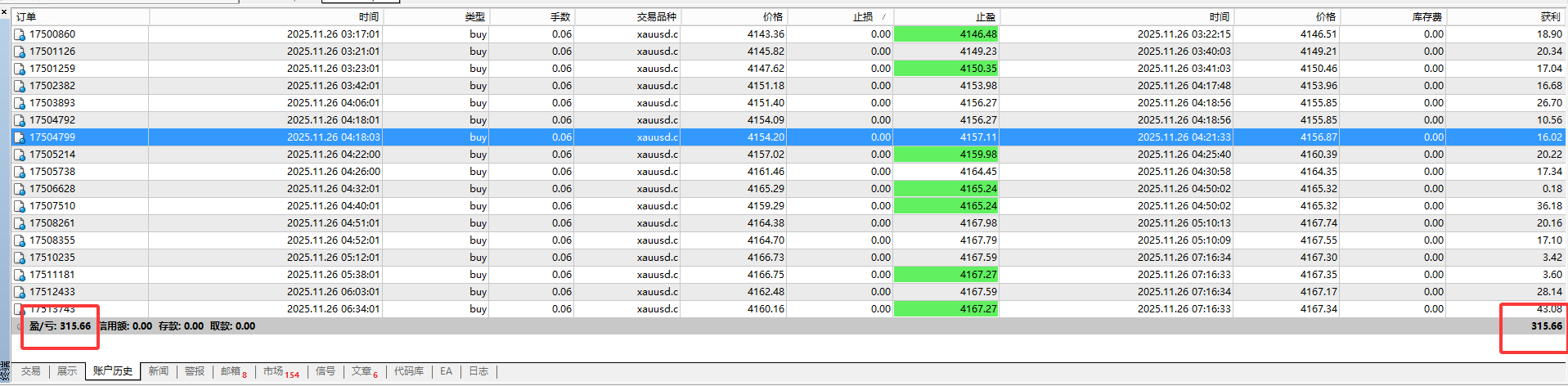The image size is (1568, 386).
Task: Click the profit value 3.42
Action: (x=1552, y=258)
